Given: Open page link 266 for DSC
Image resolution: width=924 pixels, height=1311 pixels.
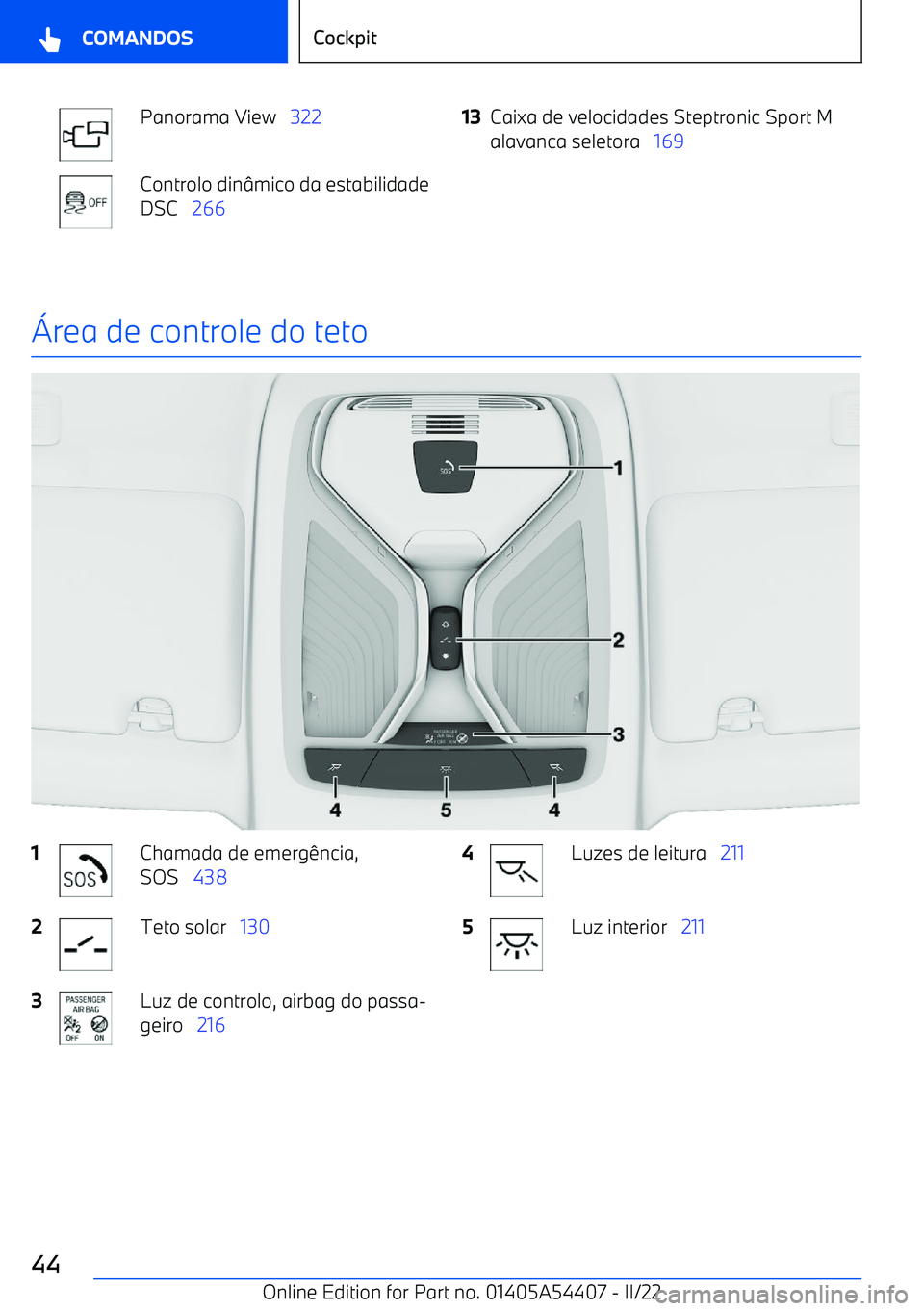Looking at the screenshot, I should 208,209.
